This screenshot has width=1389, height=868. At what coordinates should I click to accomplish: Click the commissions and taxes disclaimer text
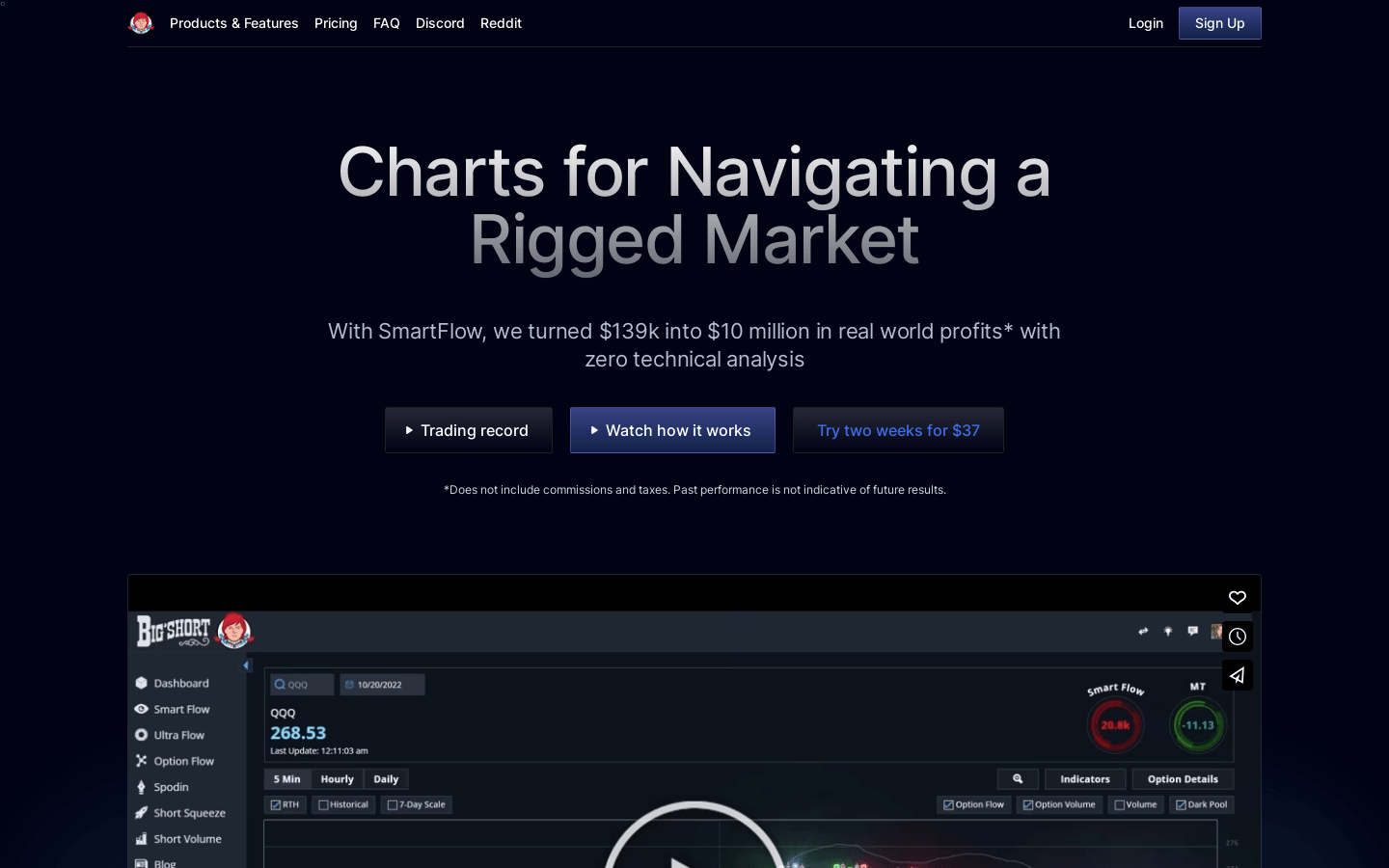694,490
